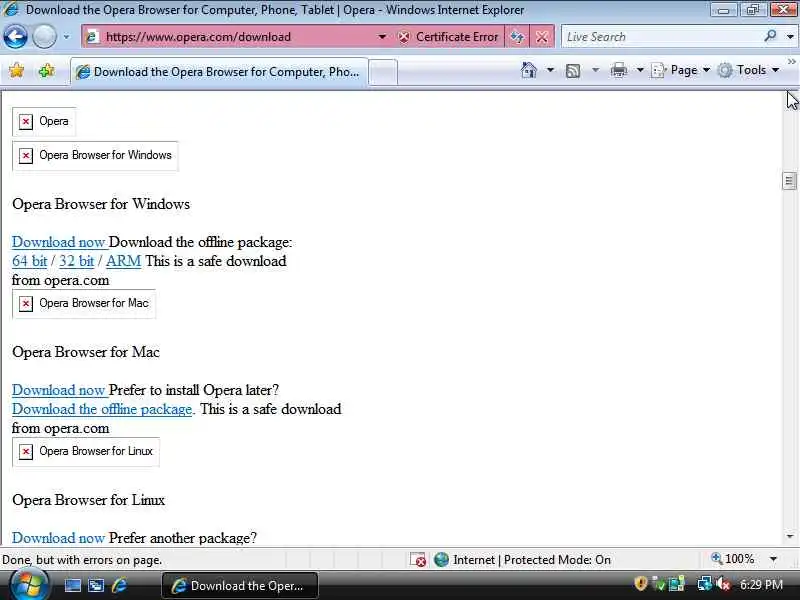This screenshot has height=600, width=800.
Task: Click the blocked popup status bar icon
Action: [418, 559]
